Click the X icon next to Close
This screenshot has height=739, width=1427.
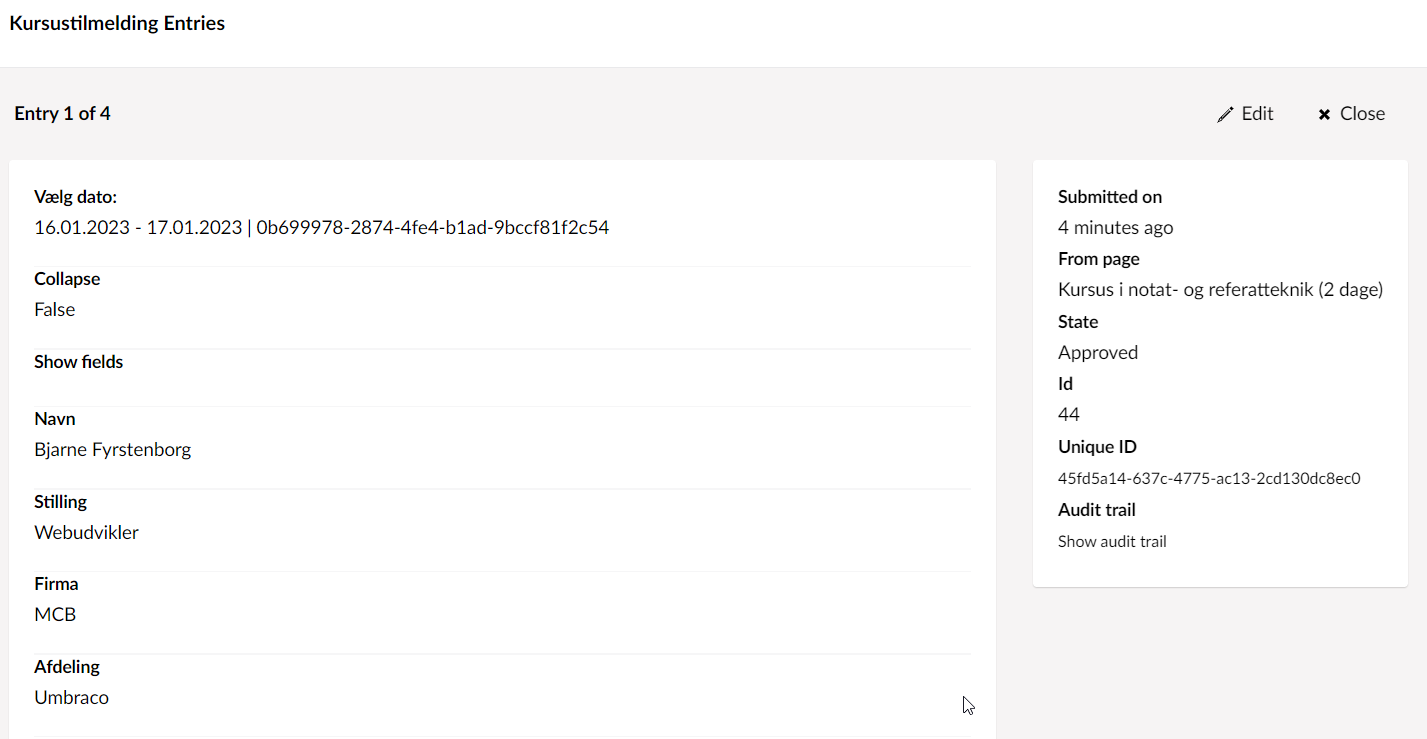pos(1324,113)
